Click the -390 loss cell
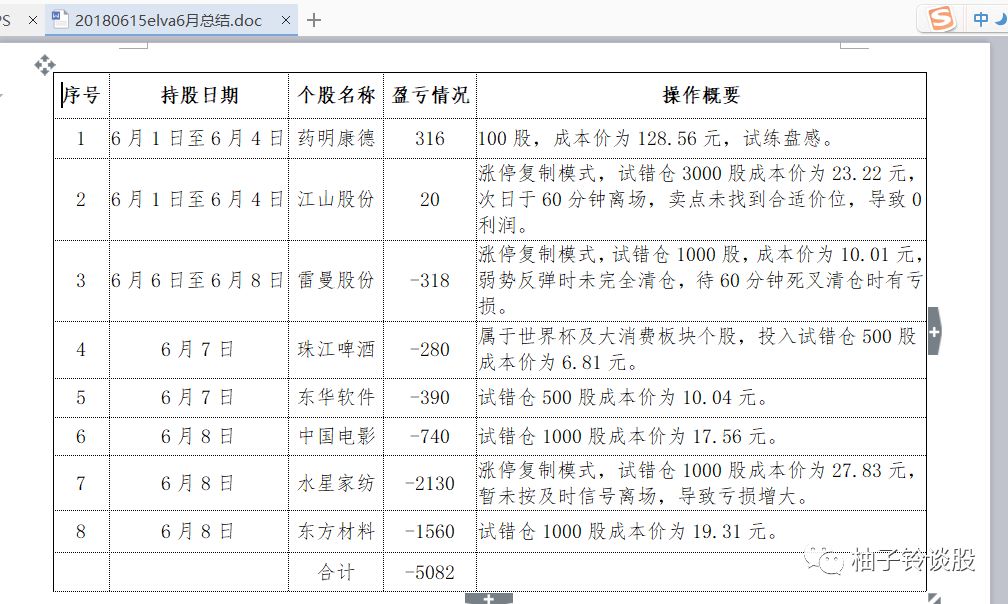Viewport: 1008px width, 604px height. coord(430,398)
